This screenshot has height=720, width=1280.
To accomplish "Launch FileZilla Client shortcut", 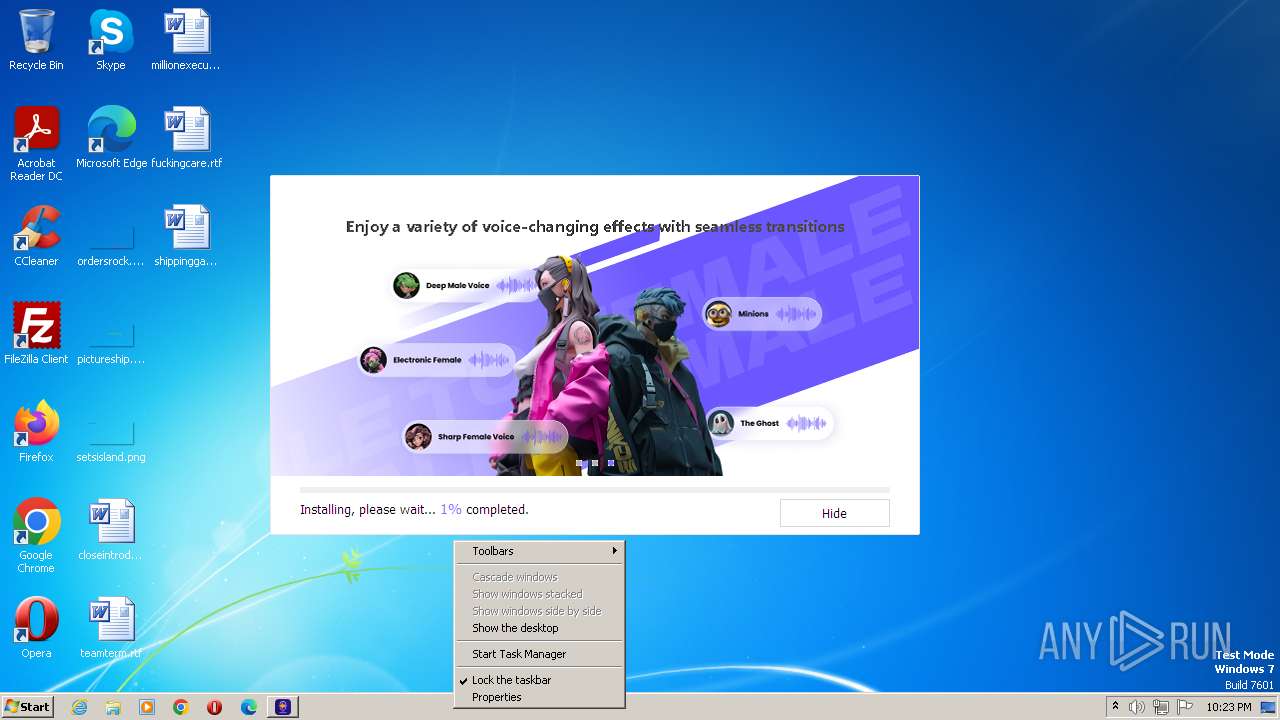I will coord(36,334).
